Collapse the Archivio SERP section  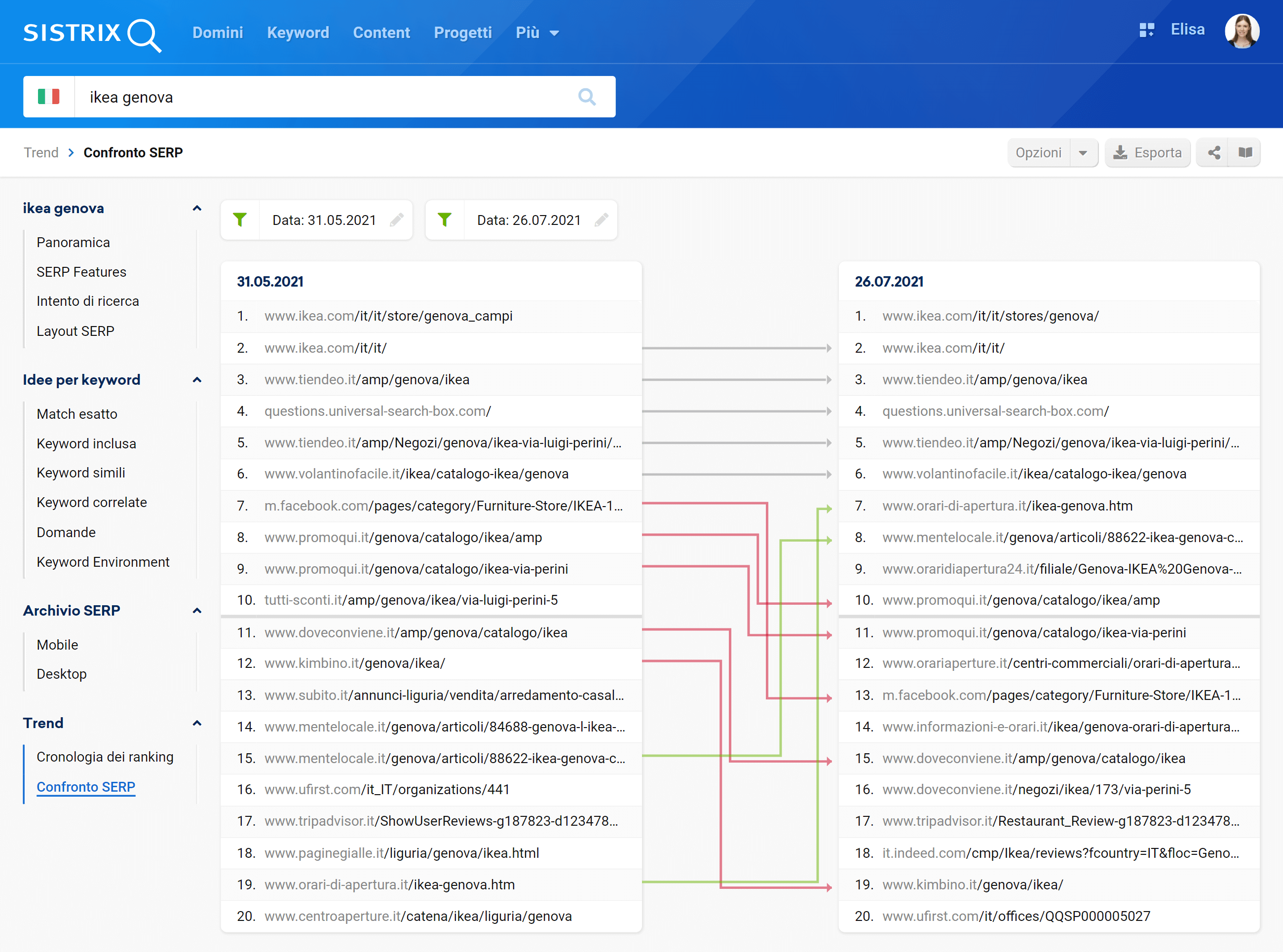click(x=196, y=611)
